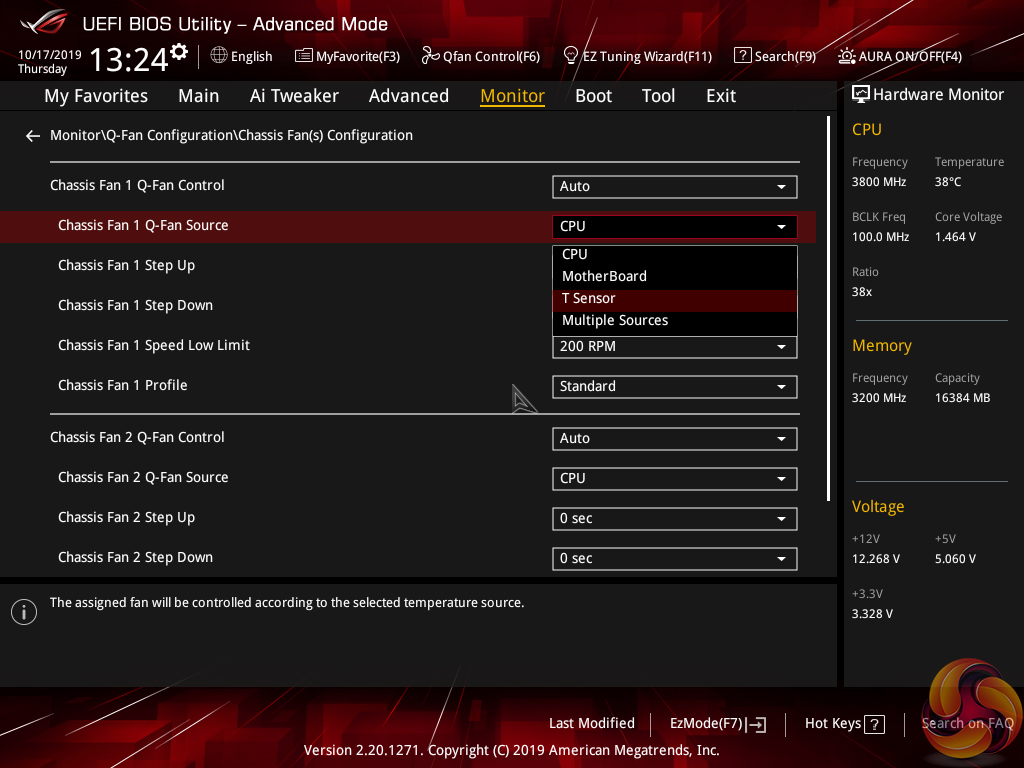Screen dimensions: 1024x768
Task: Switch to Exit tab
Action: point(721,96)
